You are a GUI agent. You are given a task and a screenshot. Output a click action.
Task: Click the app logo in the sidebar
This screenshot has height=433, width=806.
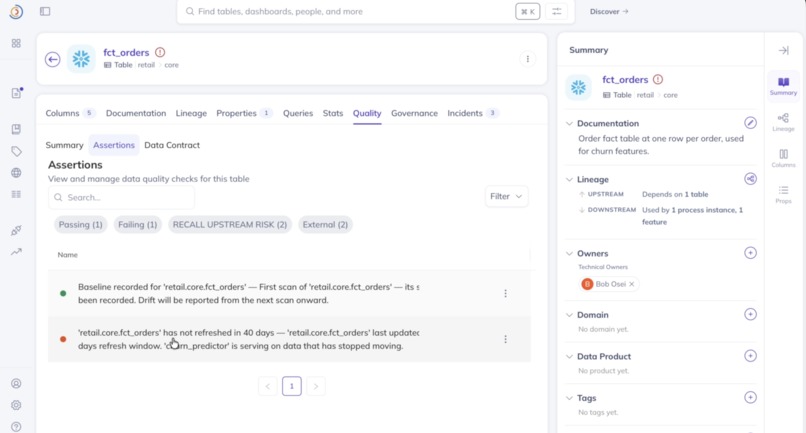(16, 11)
